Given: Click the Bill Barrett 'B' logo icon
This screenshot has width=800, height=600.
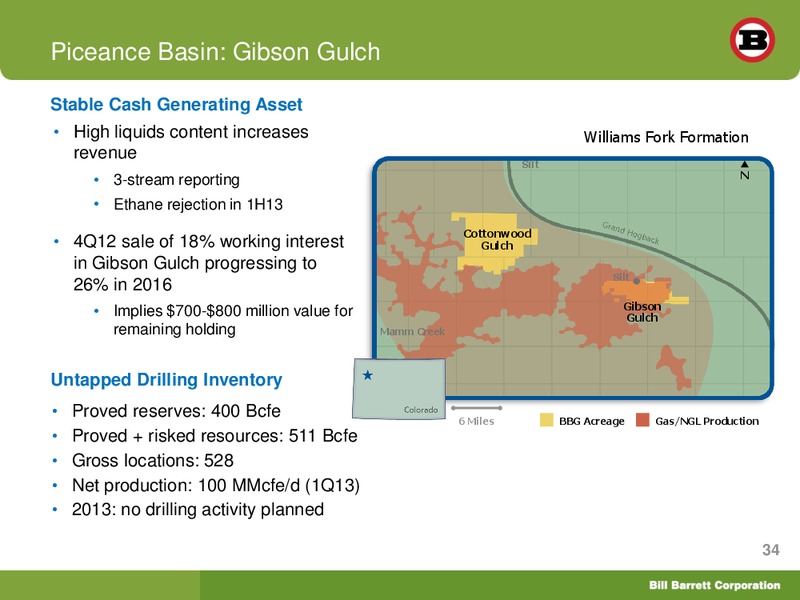Looking at the screenshot, I should pos(752,40).
